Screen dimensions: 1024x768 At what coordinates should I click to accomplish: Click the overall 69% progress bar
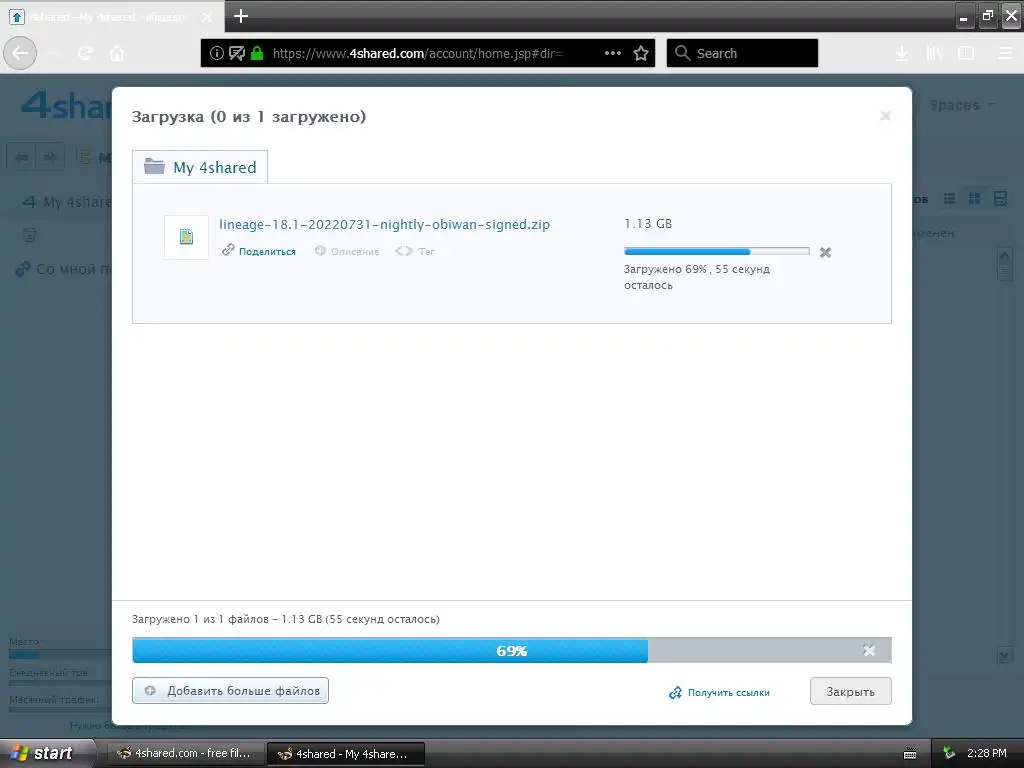(511, 650)
